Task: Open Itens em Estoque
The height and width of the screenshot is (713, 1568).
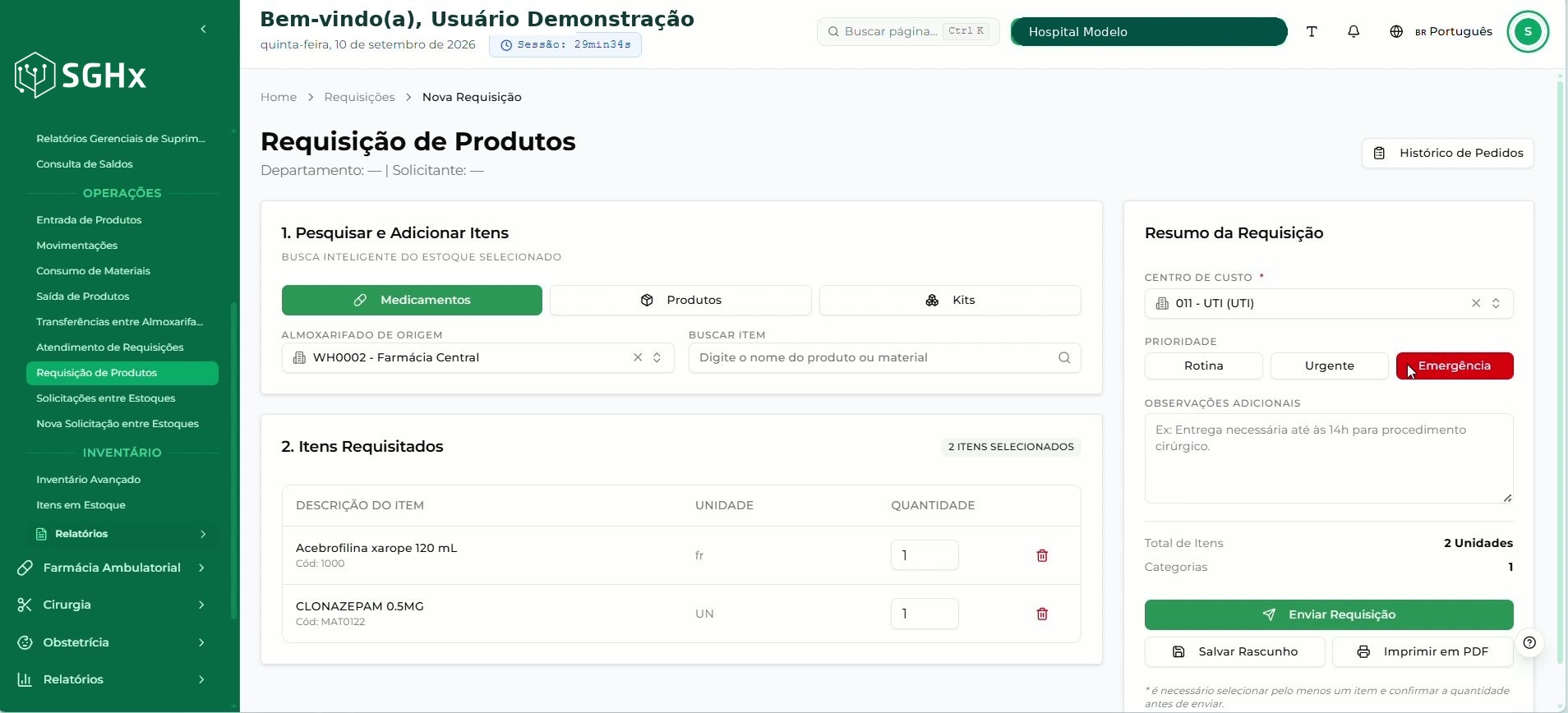Action: 81,505
